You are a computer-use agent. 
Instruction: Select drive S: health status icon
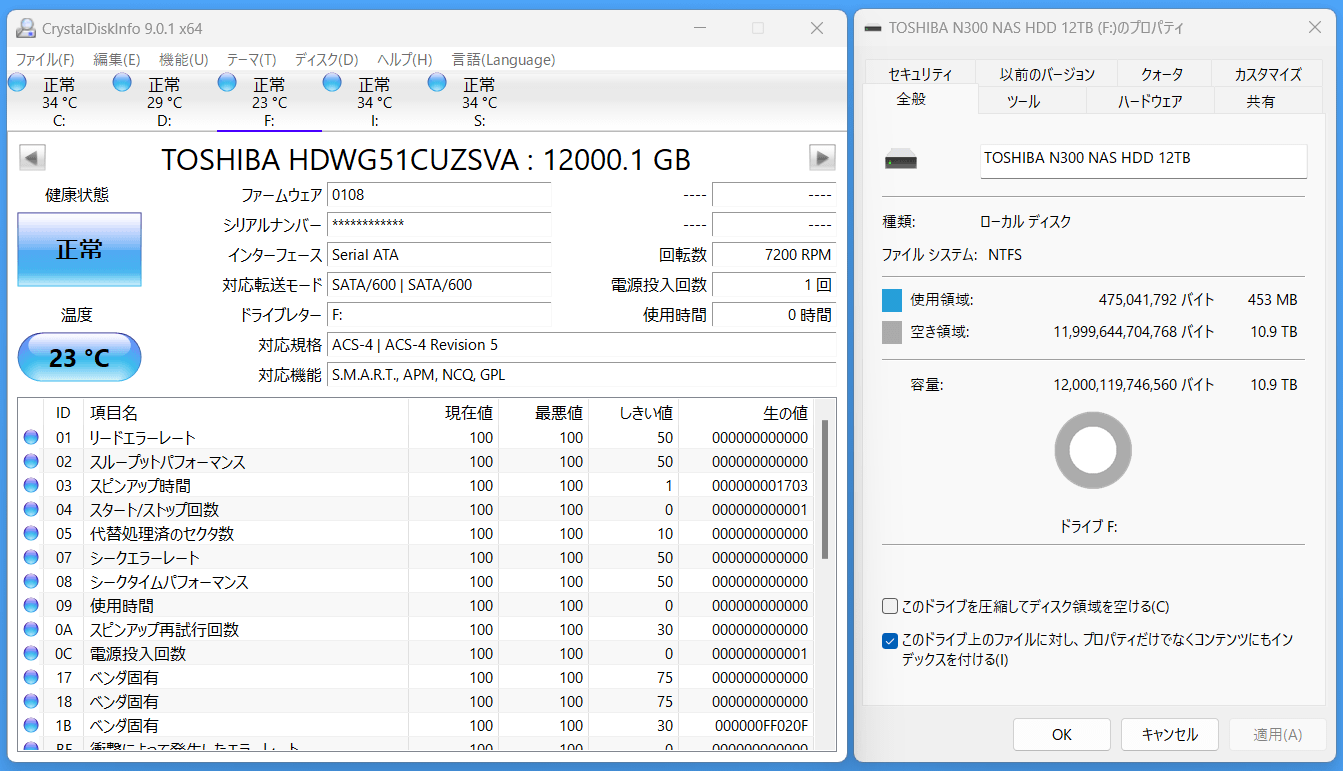(437, 83)
